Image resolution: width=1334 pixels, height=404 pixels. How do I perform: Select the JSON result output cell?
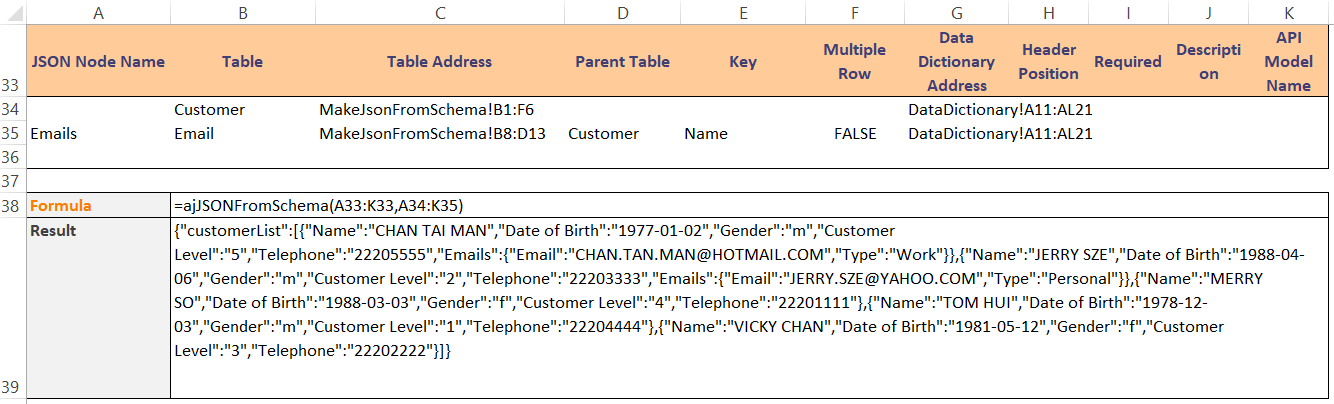coord(750,308)
